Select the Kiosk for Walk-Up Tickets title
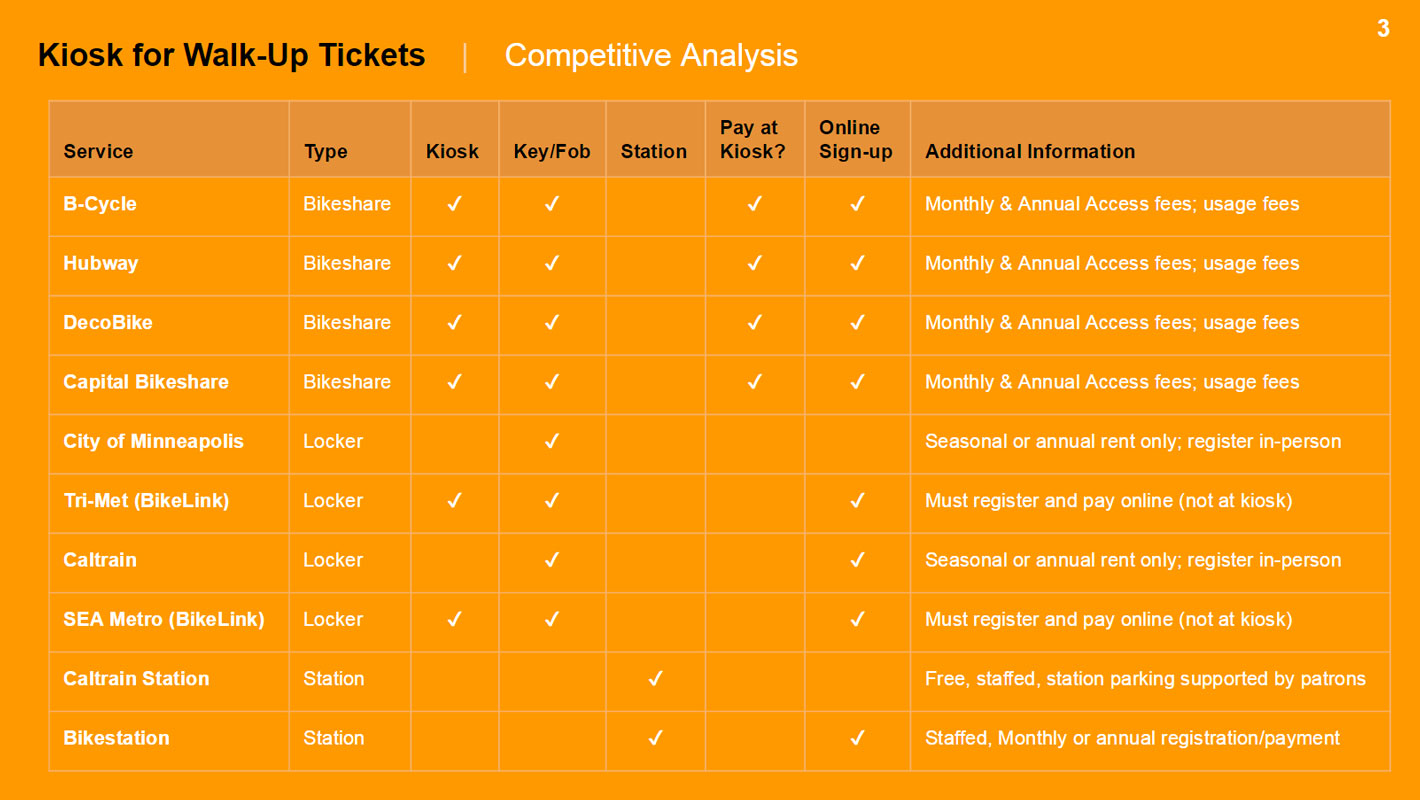 tap(232, 55)
